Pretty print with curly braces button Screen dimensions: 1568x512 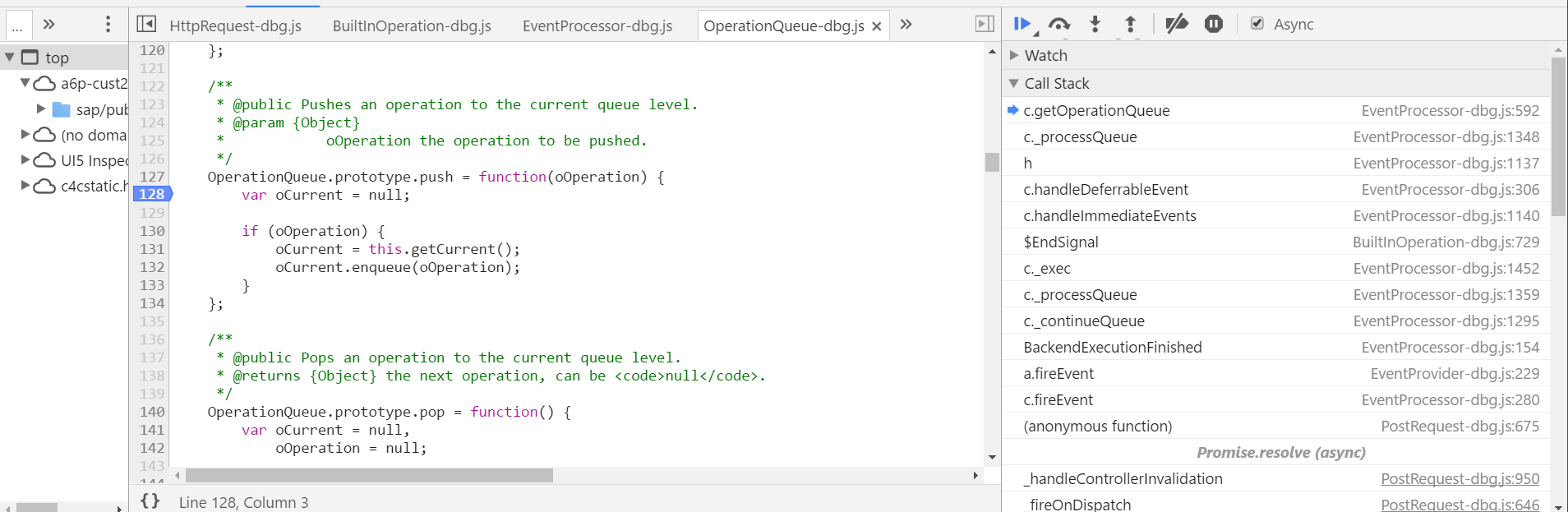150,501
